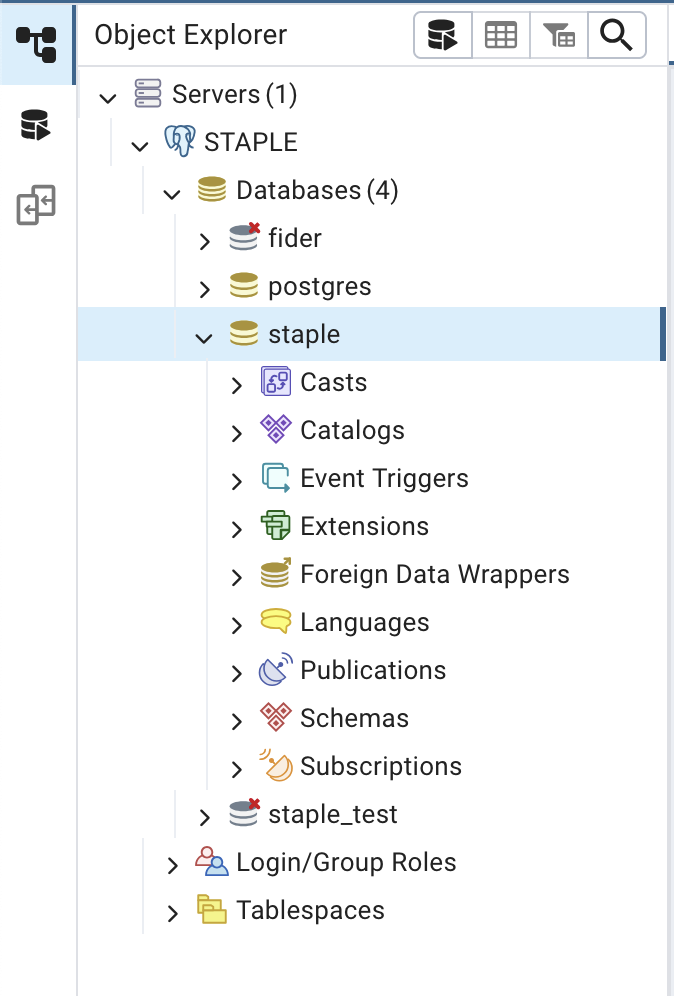Click the Event Triggers tree item
This screenshot has height=996, width=674.
384,478
